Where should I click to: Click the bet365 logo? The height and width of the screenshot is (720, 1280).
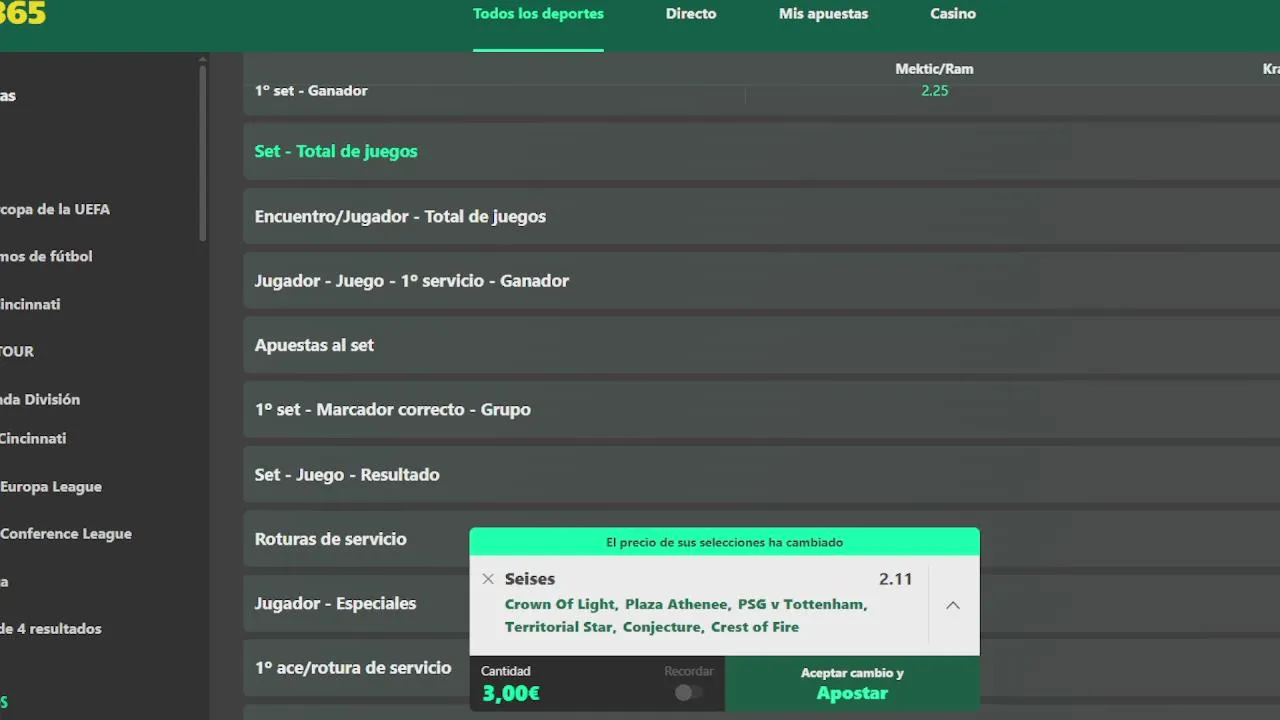(22, 14)
